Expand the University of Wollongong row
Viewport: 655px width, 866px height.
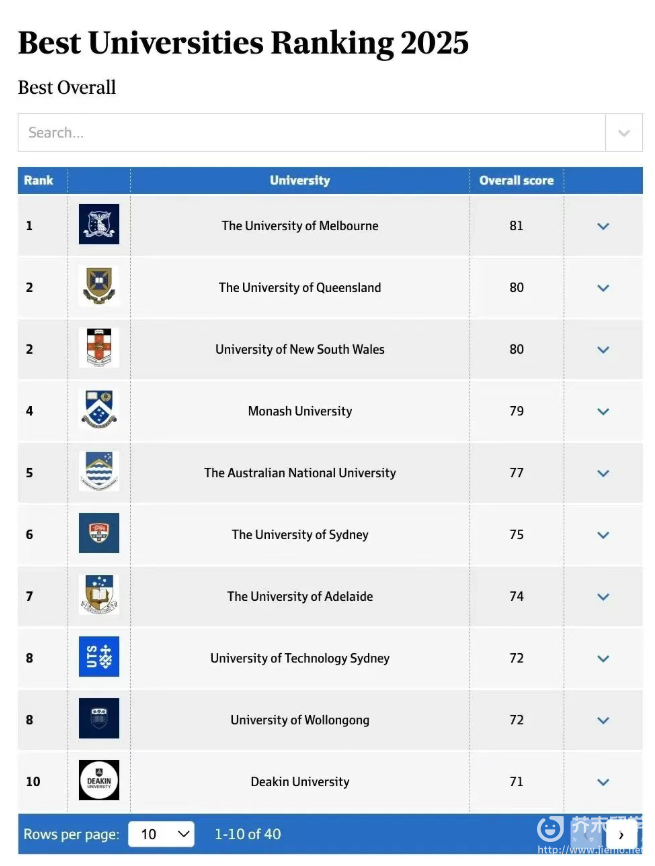(x=603, y=720)
